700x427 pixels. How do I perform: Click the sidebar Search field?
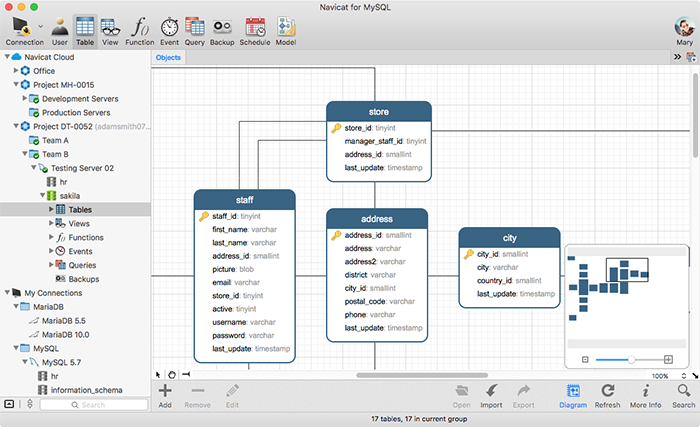(x=94, y=405)
